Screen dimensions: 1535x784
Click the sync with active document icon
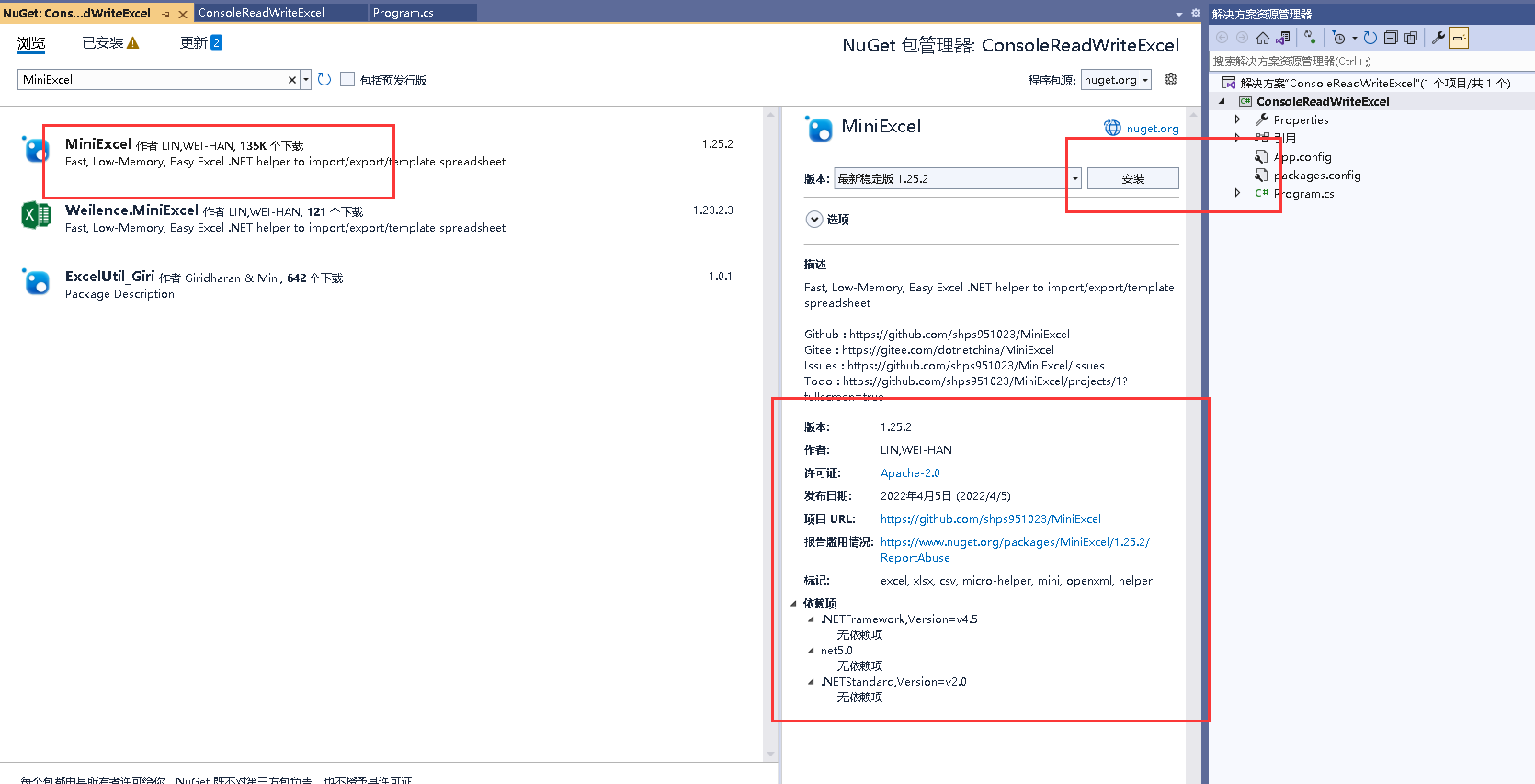point(1311,38)
